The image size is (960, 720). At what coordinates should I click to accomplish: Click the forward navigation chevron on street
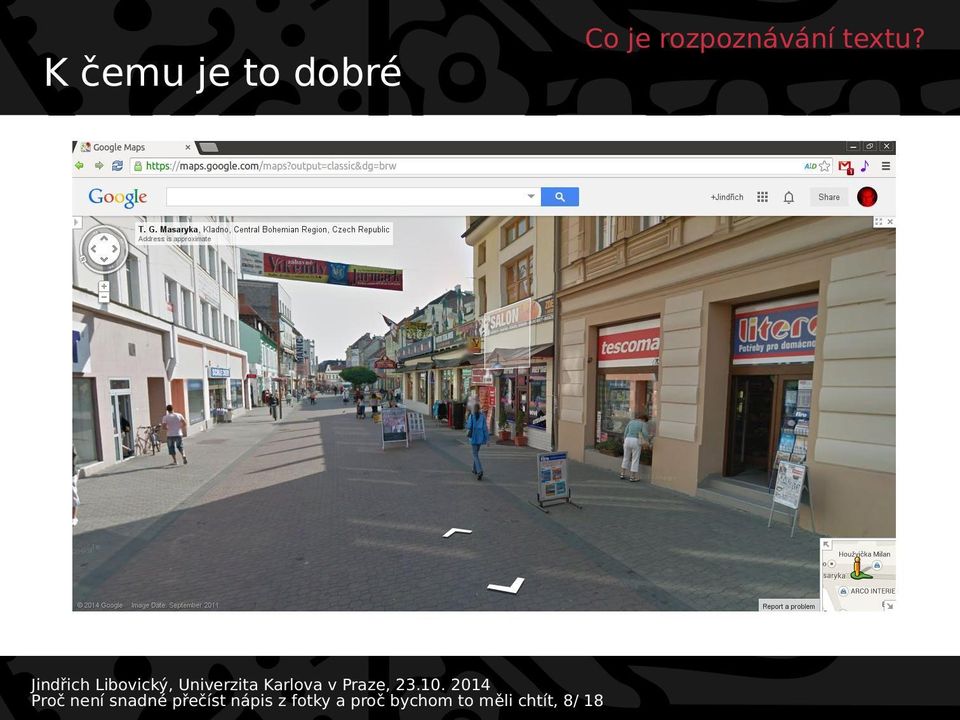point(457,532)
